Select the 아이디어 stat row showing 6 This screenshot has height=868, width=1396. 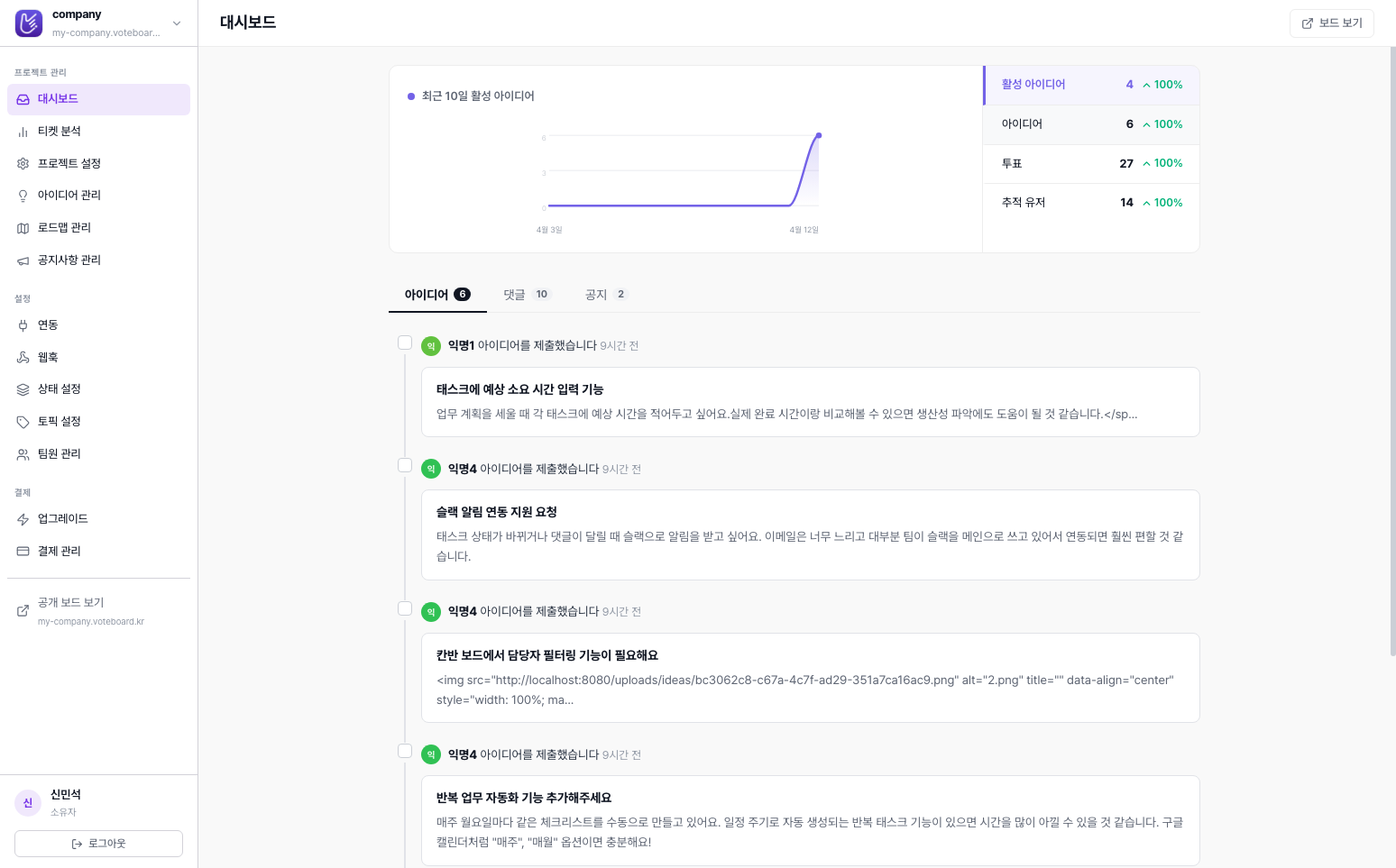[x=1091, y=124]
